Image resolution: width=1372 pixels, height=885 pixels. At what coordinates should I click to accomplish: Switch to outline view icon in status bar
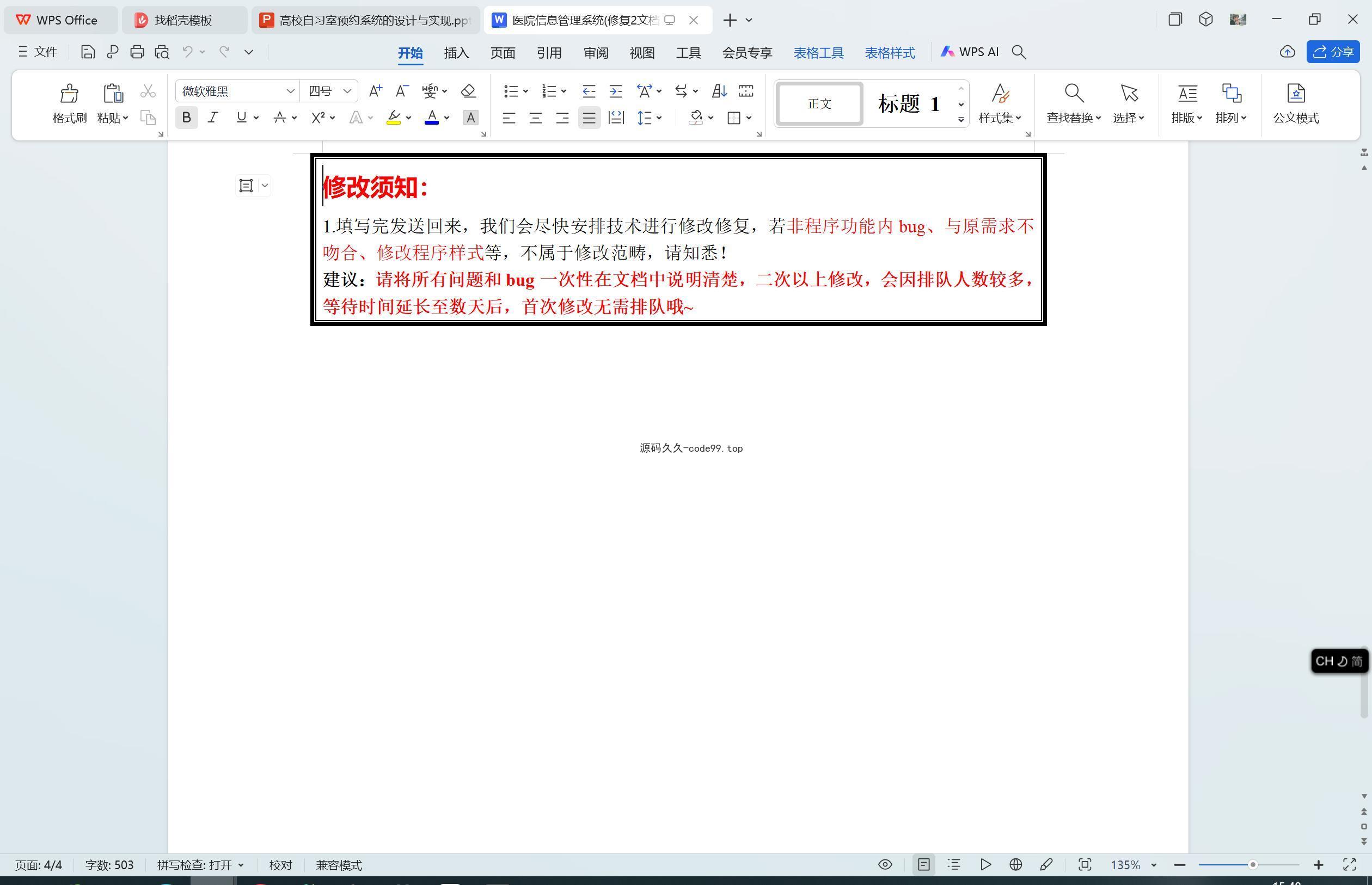point(954,865)
